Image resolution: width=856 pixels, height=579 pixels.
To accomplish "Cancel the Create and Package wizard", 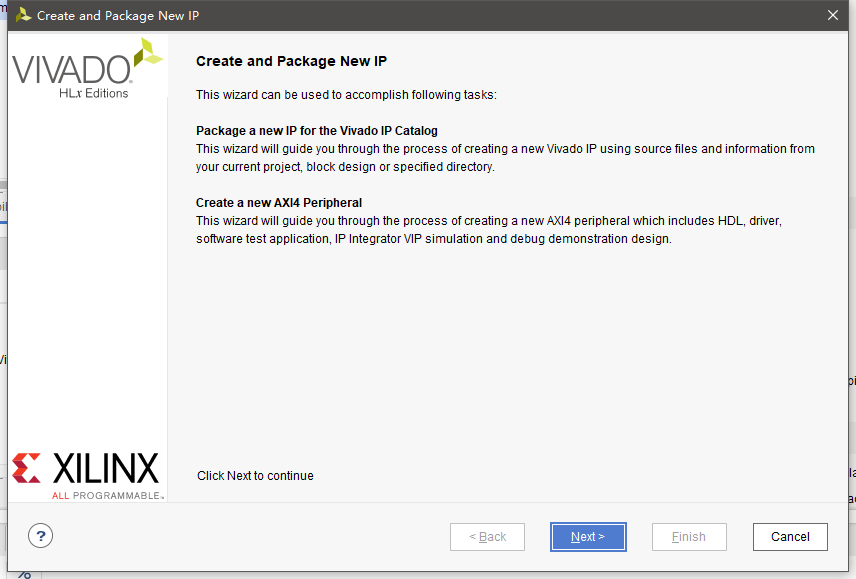I will [790, 537].
